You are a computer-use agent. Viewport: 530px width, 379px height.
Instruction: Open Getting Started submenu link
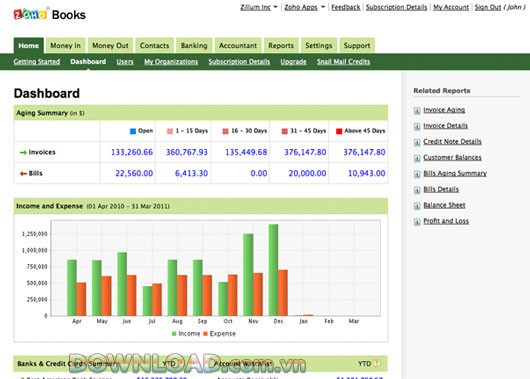point(37,62)
